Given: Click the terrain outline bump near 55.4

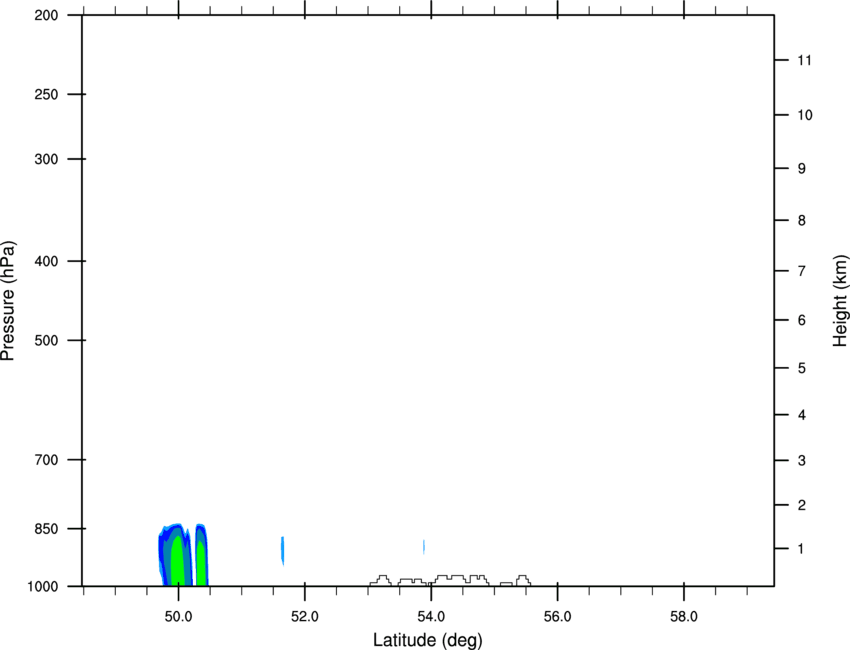Looking at the screenshot, I should point(523,581).
